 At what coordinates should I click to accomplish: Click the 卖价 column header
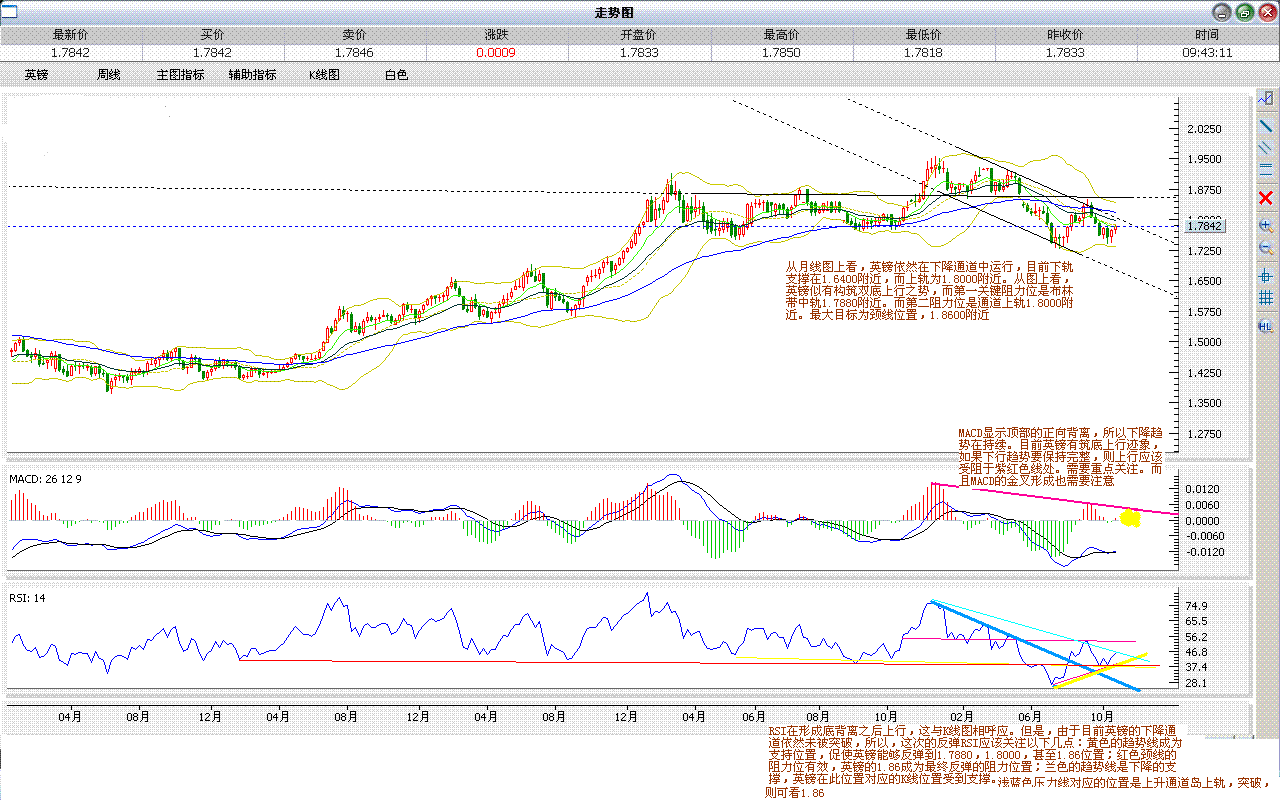(x=355, y=35)
